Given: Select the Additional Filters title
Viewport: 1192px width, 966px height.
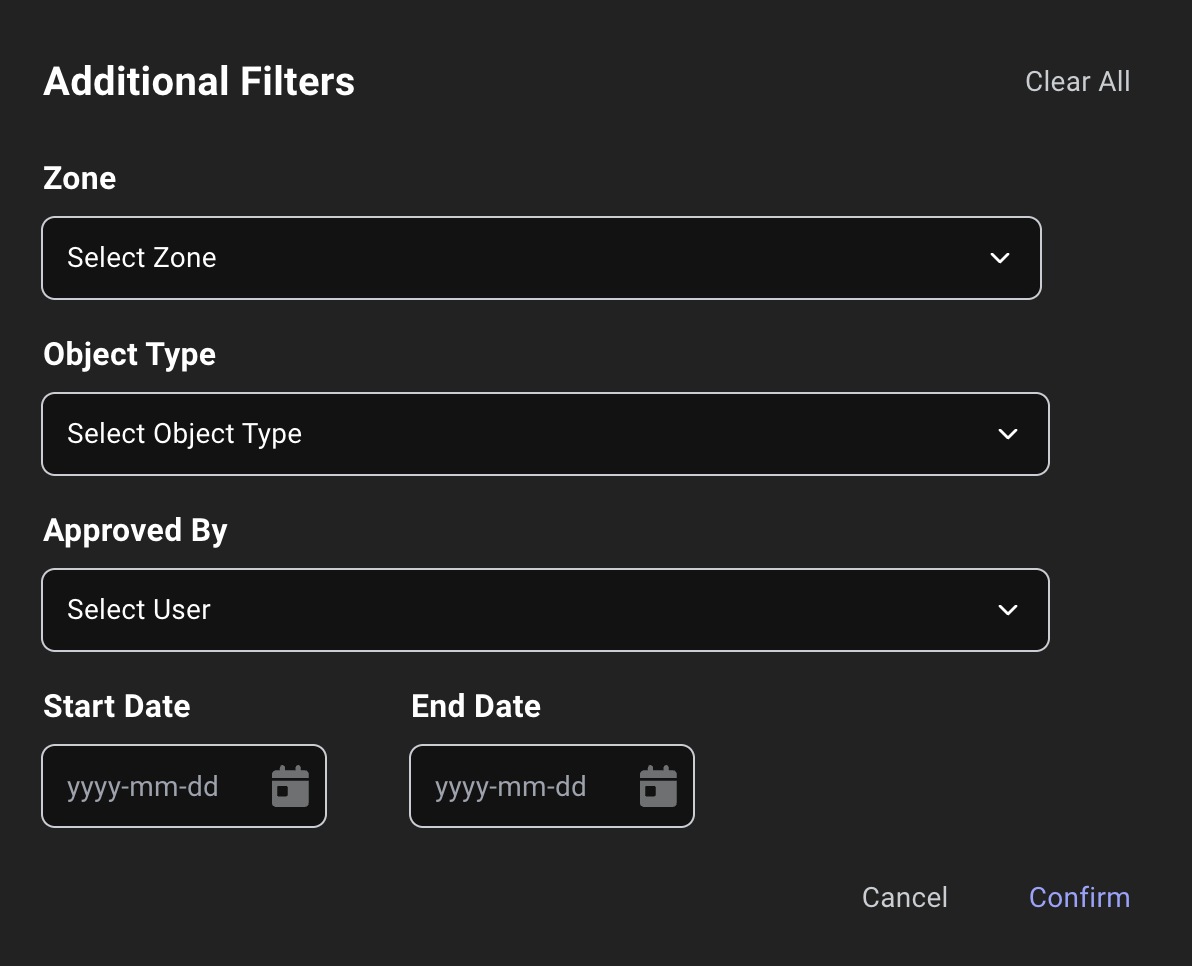Looking at the screenshot, I should point(198,81).
